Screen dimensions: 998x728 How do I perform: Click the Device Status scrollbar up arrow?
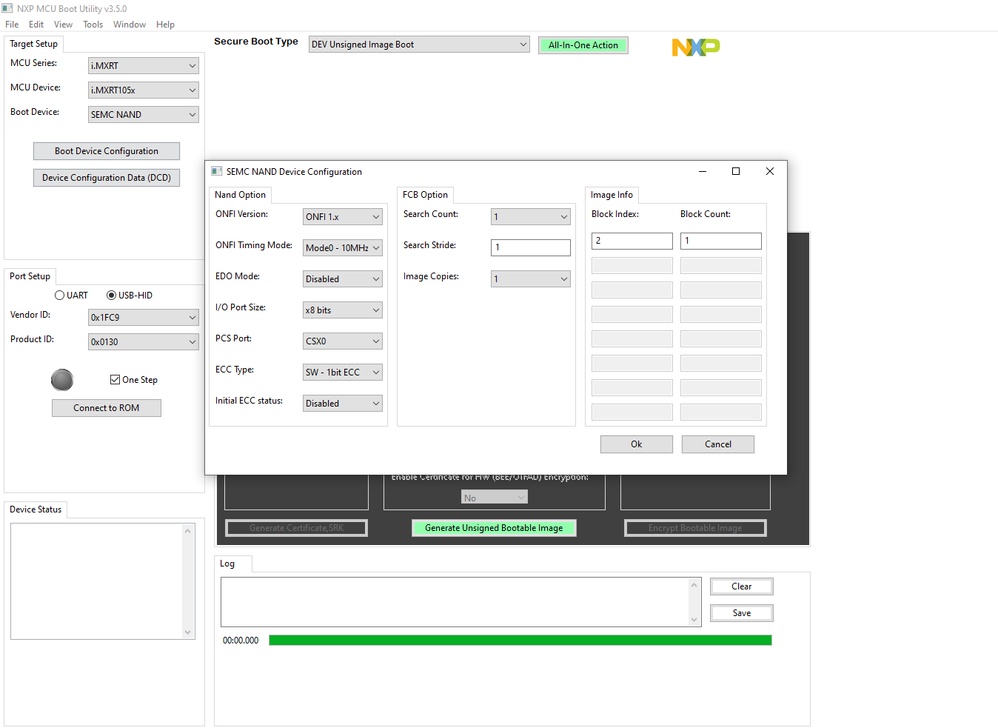coord(188,531)
